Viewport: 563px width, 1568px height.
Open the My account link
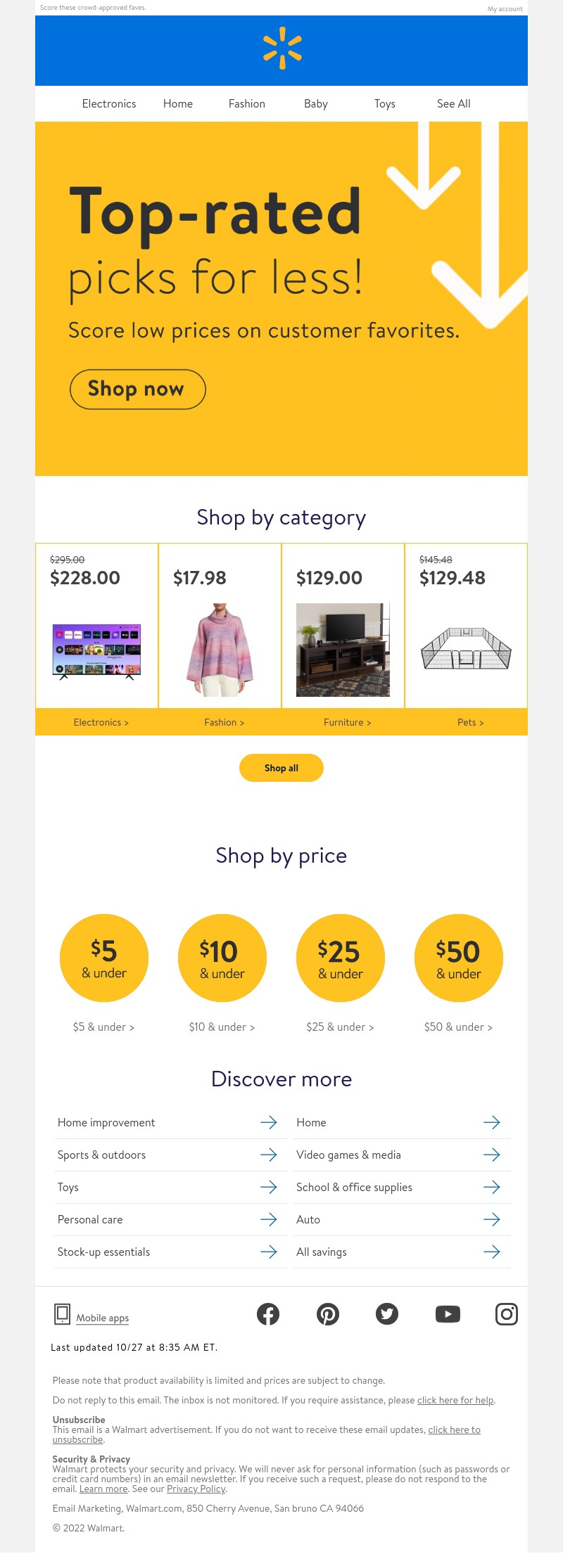pos(505,9)
